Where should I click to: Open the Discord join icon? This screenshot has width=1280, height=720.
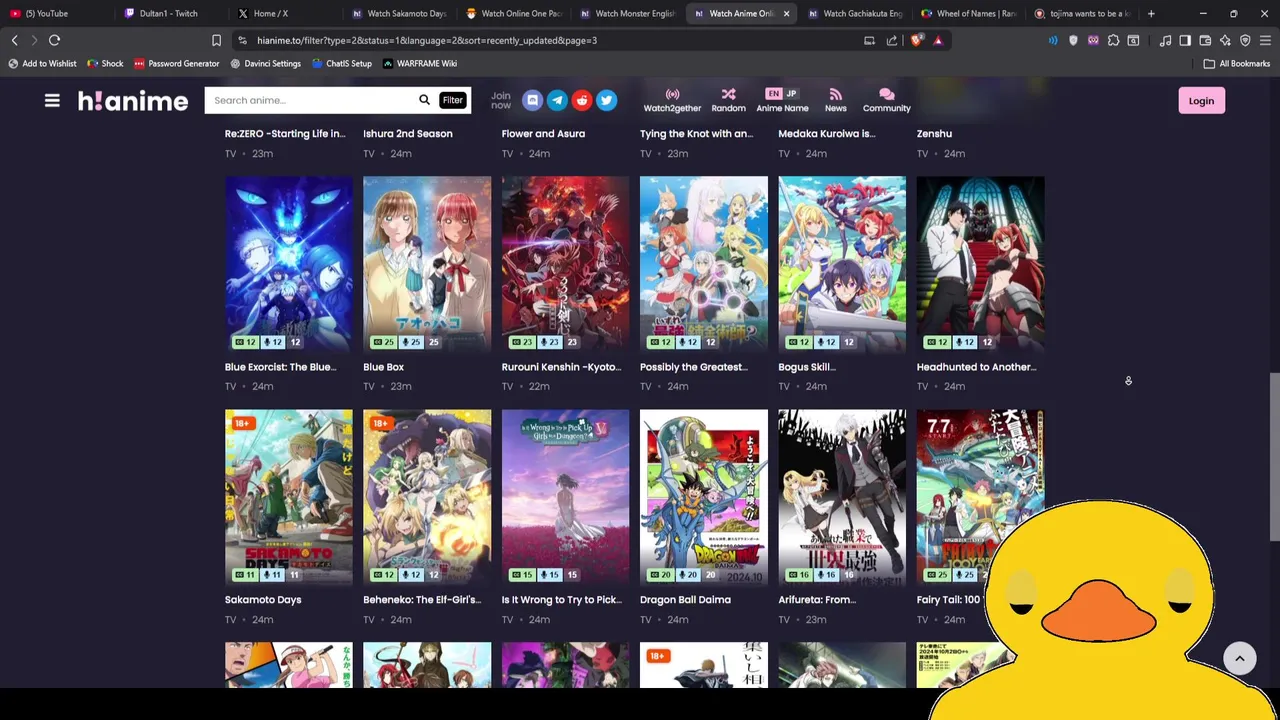(x=532, y=100)
